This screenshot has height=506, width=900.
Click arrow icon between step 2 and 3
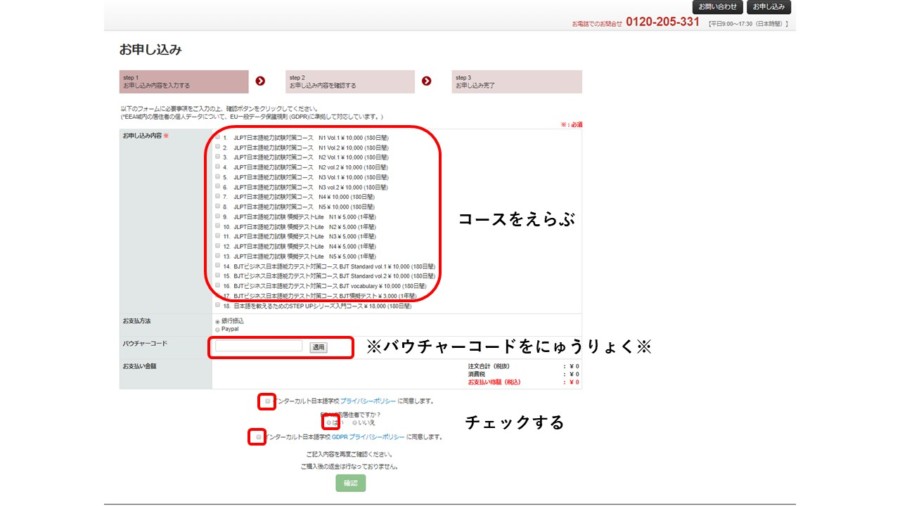(426, 81)
